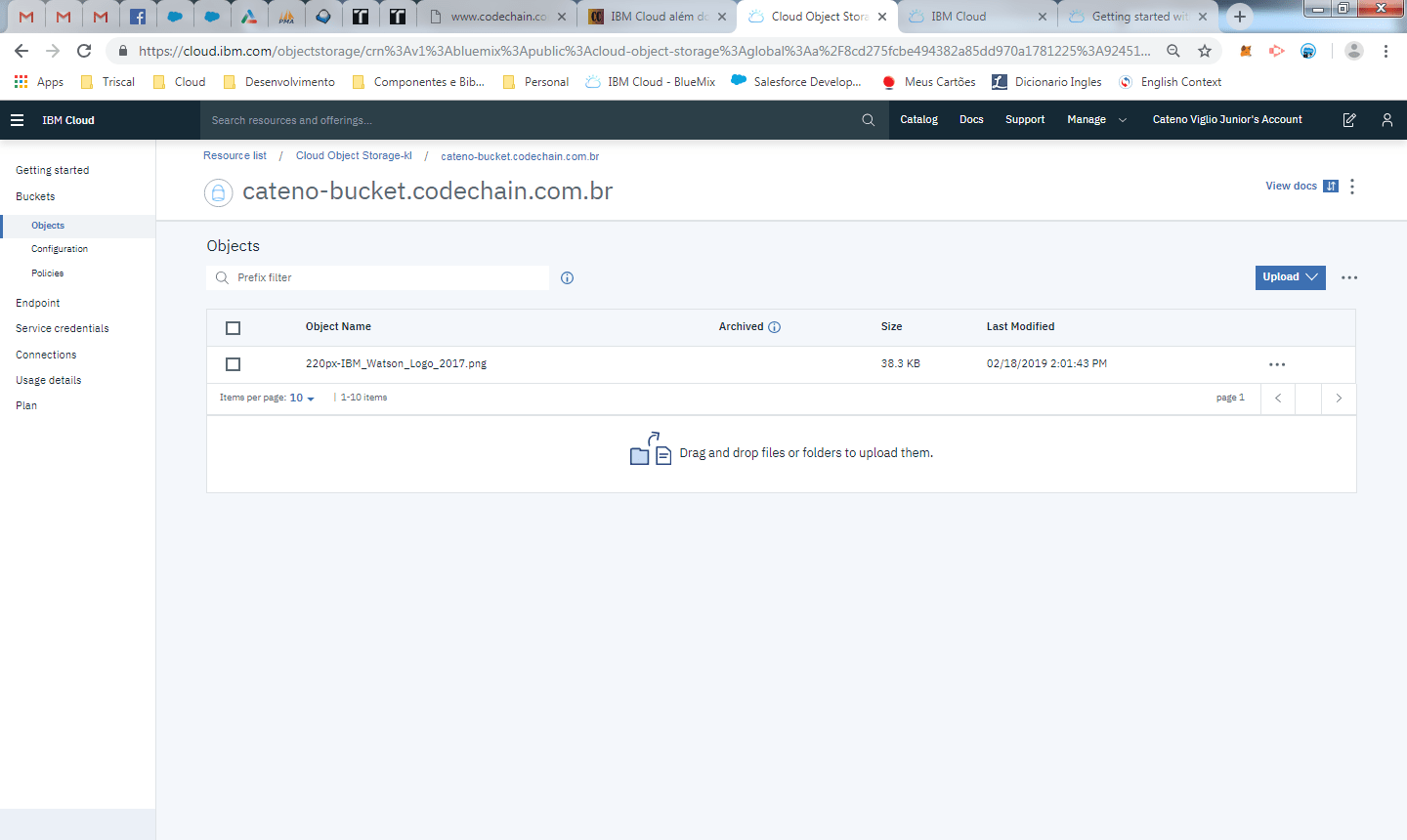Click the browser back arrow
Screen dimensions: 1407x840
(x=21, y=51)
